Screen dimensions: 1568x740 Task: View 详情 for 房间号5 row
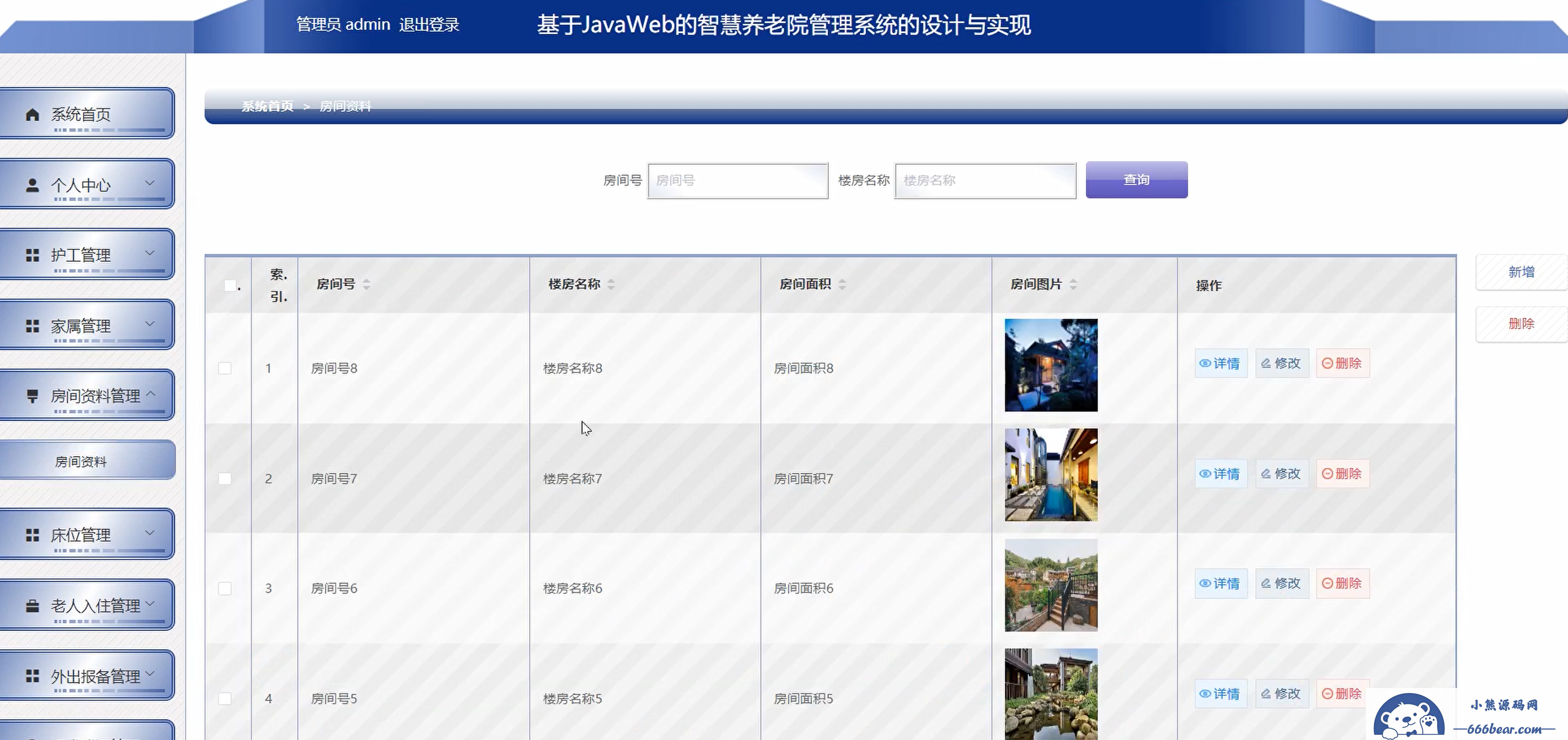pos(1220,694)
